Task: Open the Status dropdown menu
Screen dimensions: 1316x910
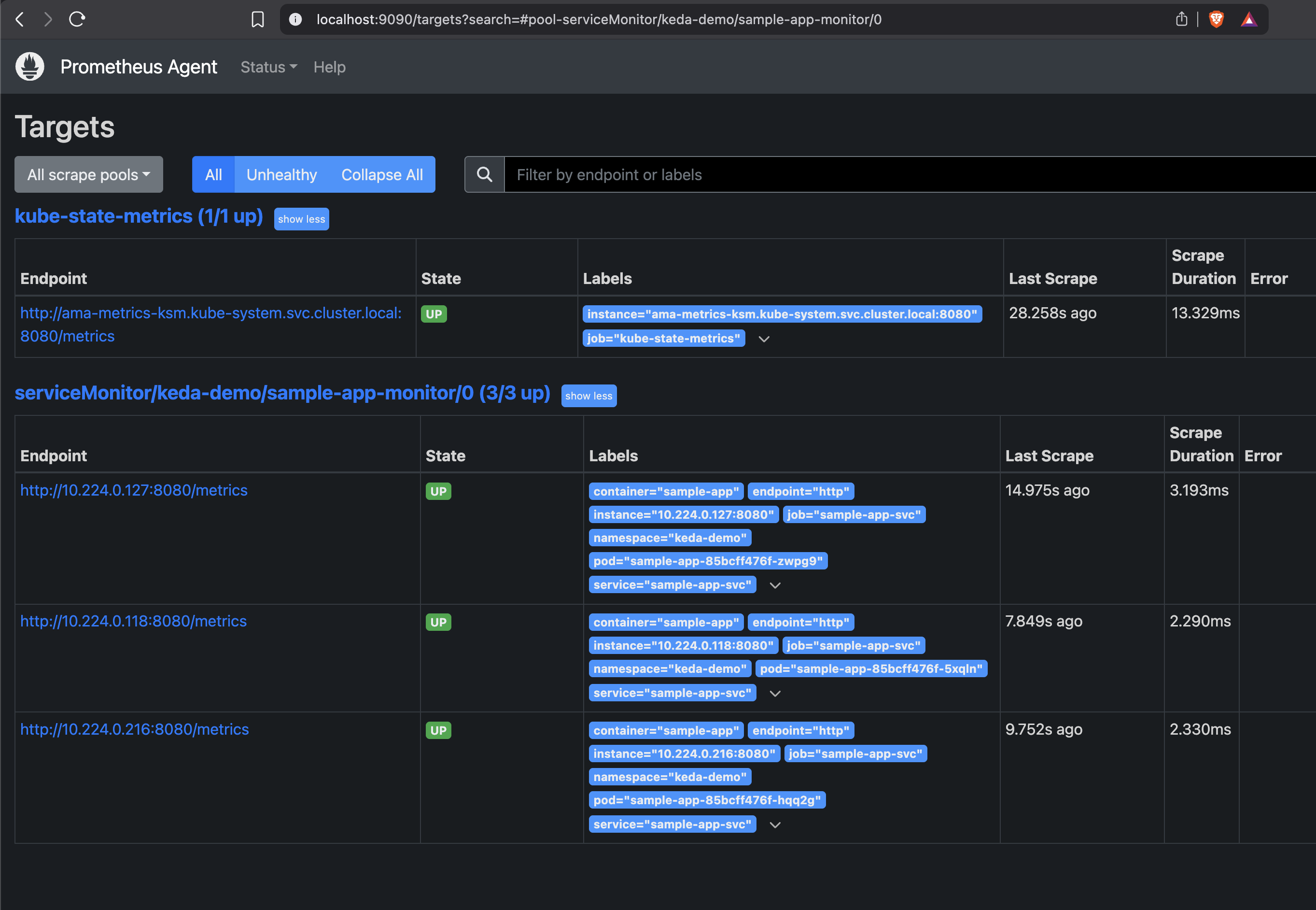Action: pos(268,67)
